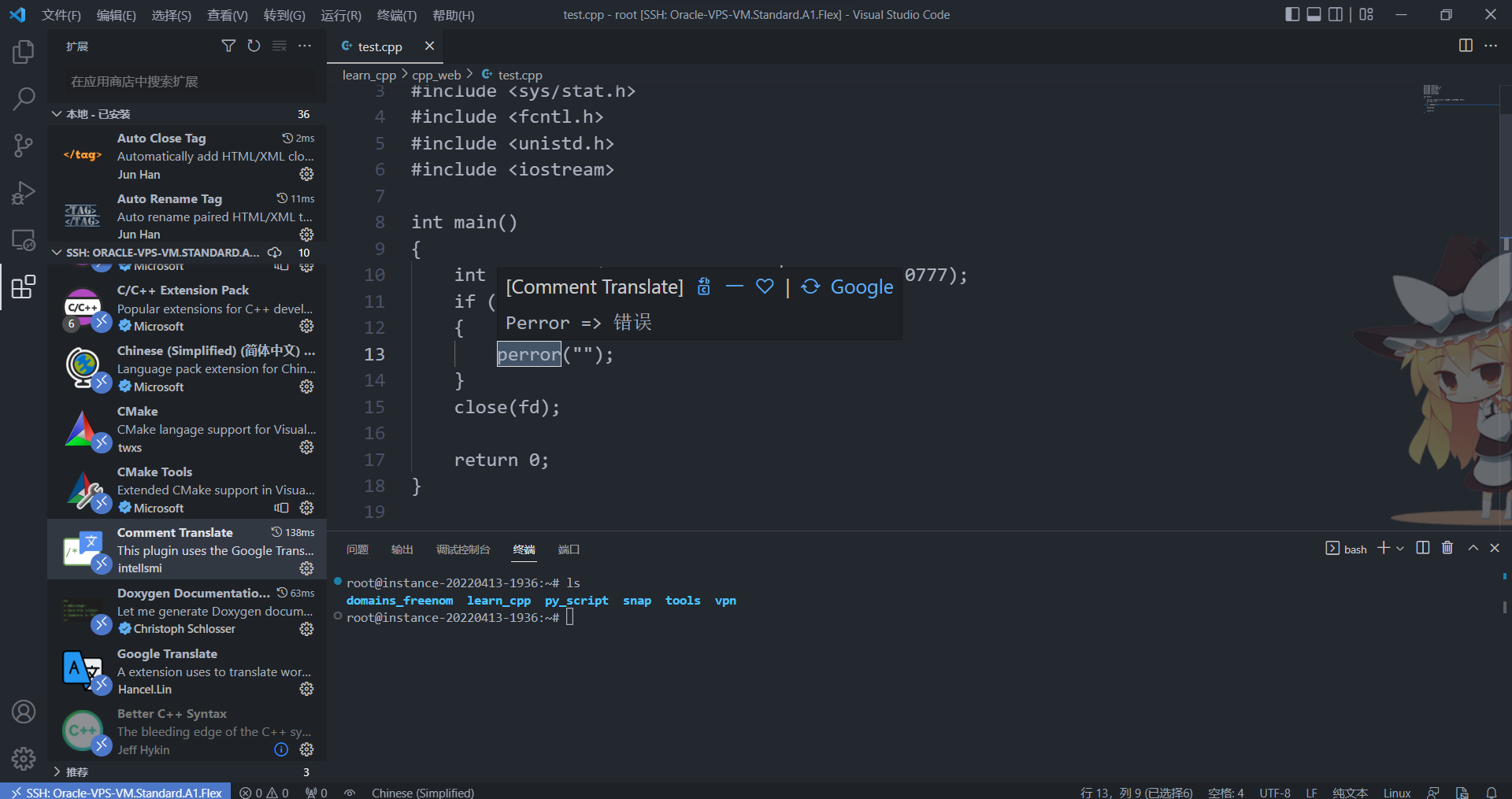Filter the extensions list
The height and width of the screenshot is (799, 1512).
pos(228,46)
